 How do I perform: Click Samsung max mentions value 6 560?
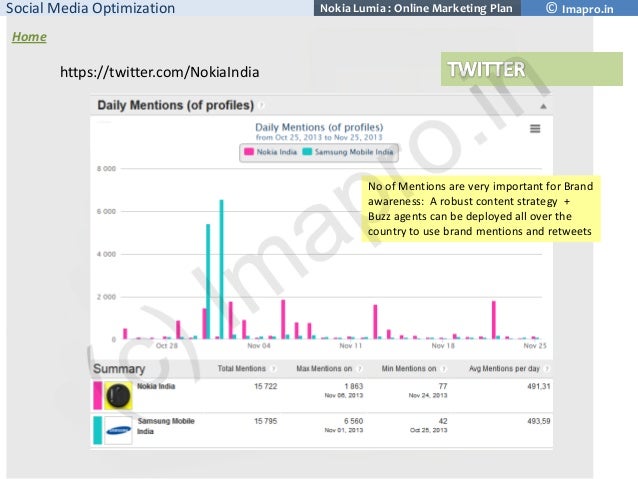(354, 421)
